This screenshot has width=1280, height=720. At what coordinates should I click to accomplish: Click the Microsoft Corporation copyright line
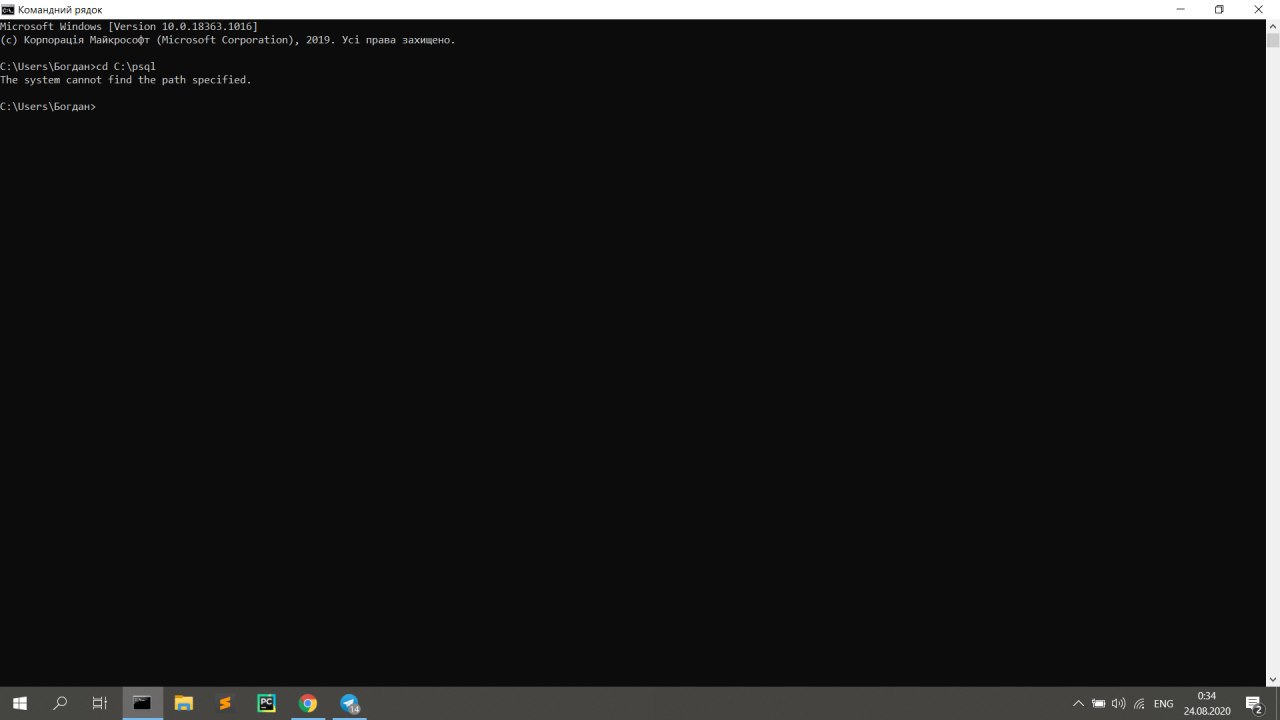228,40
